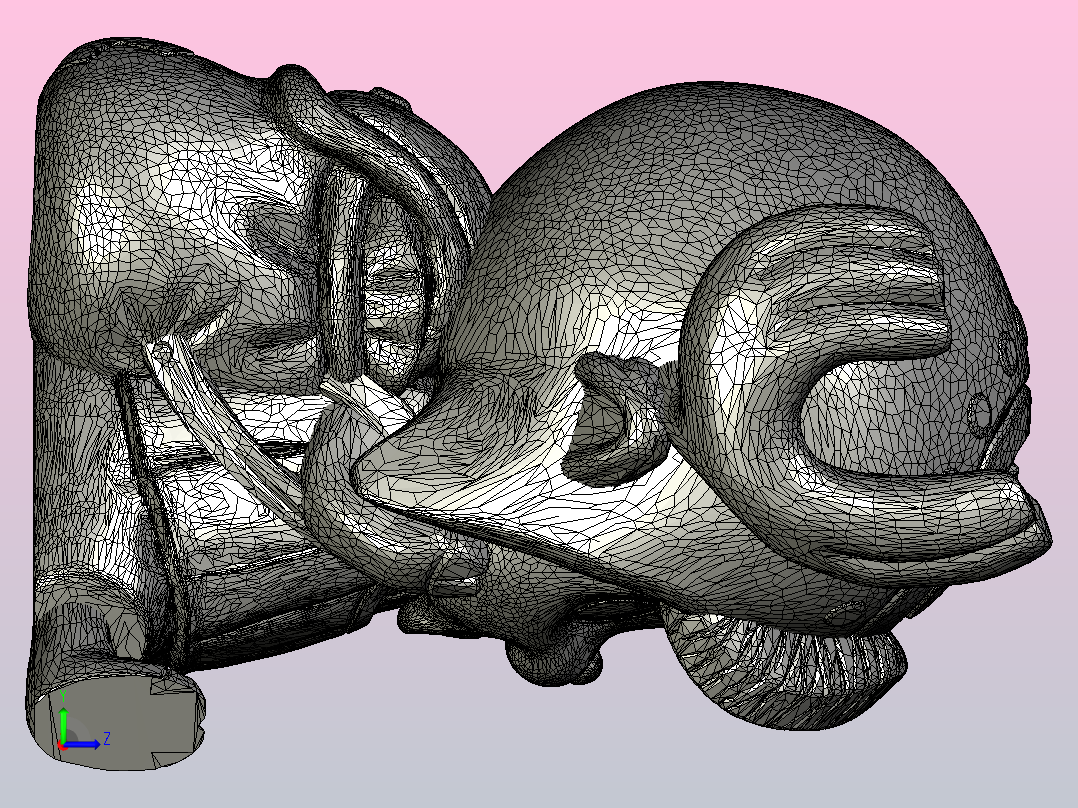This screenshot has width=1078, height=808.
Task: Select the red origin of the axis triad
Action: tap(62, 745)
